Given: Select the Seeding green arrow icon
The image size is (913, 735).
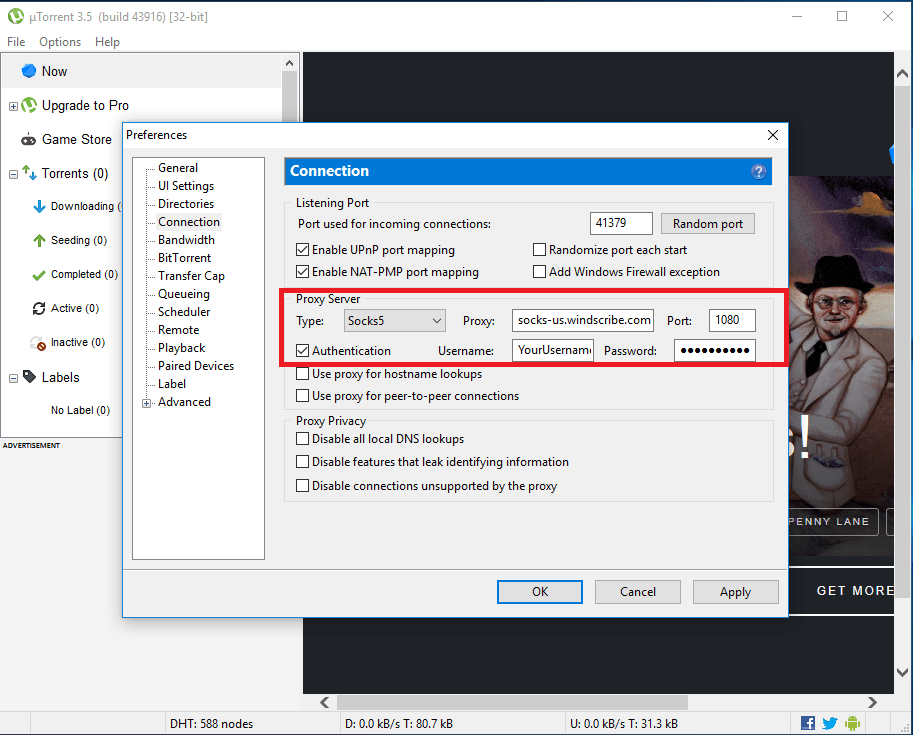Looking at the screenshot, I should point(39,241).
